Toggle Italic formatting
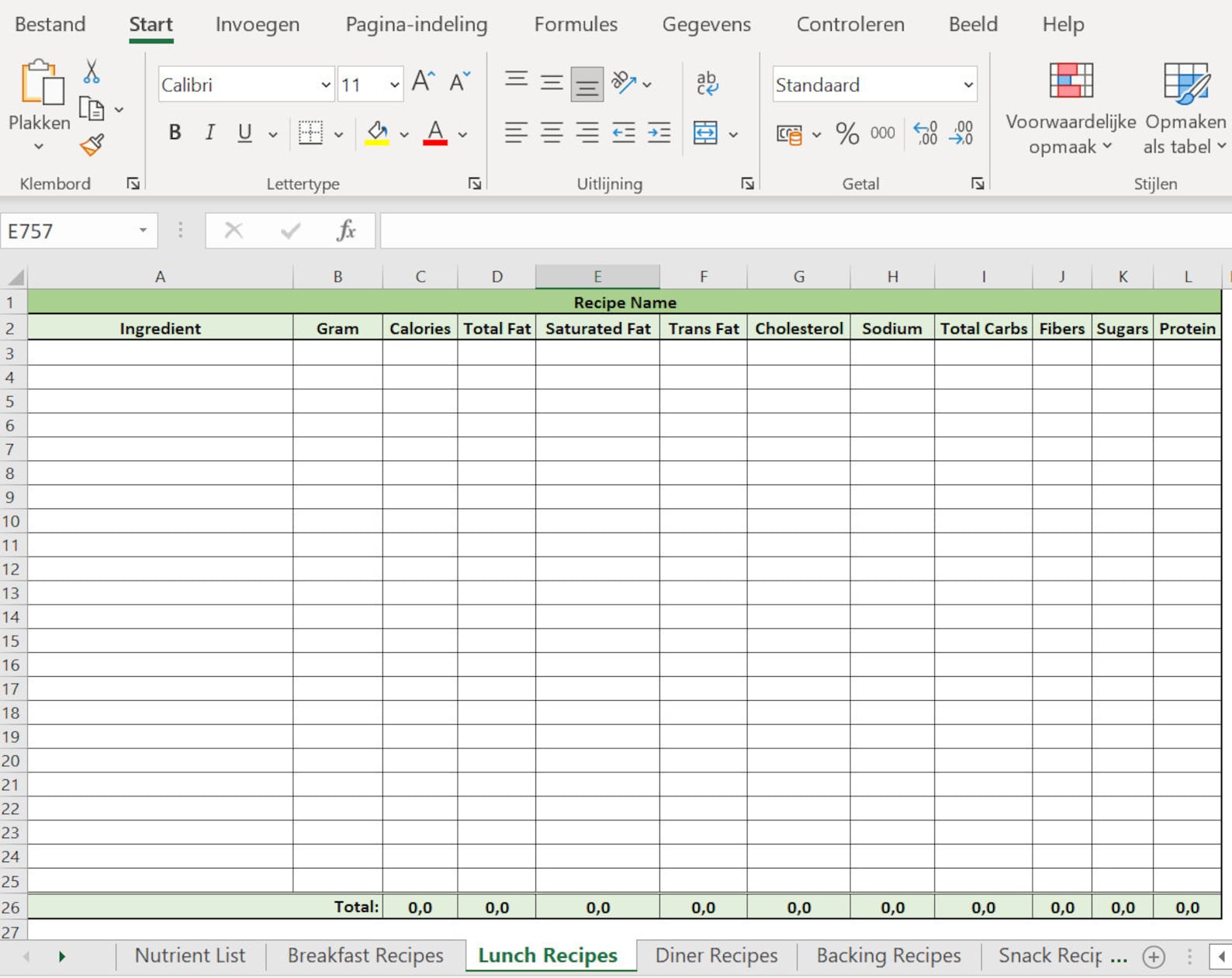This screenshot has height=978, width=1232. [209, 133]
